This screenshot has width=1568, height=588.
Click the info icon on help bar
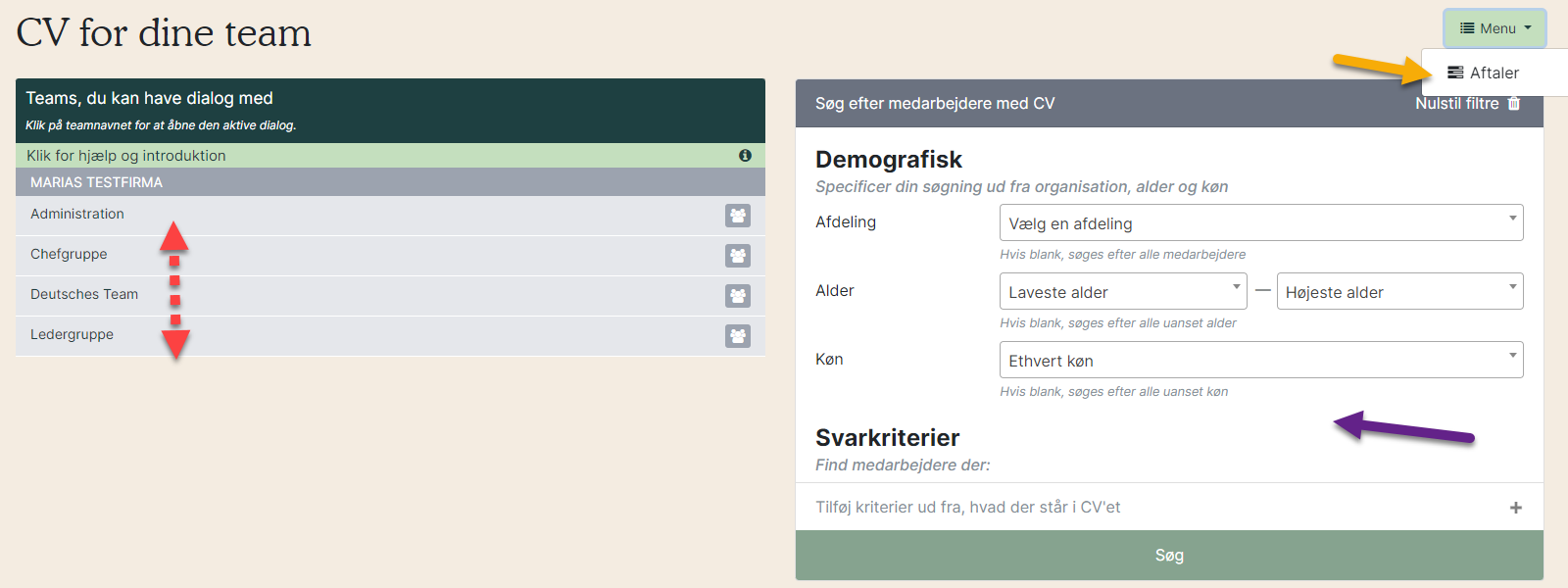click(x=745, y=156)
